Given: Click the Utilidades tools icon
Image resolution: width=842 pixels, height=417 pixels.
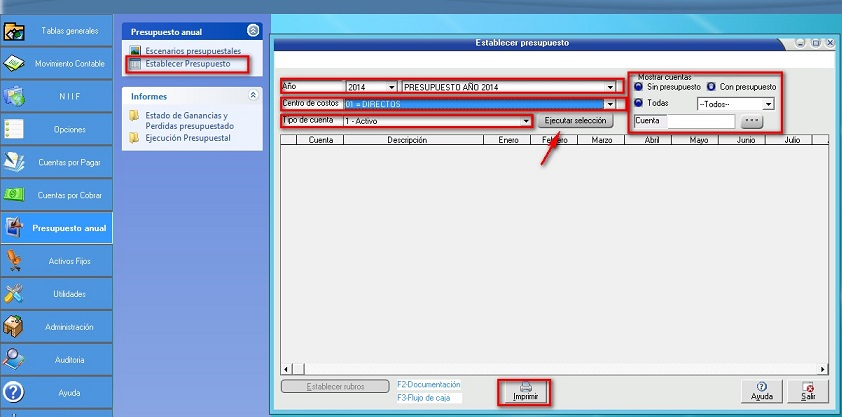Looking at the screenshot, I should pos(15,294).
